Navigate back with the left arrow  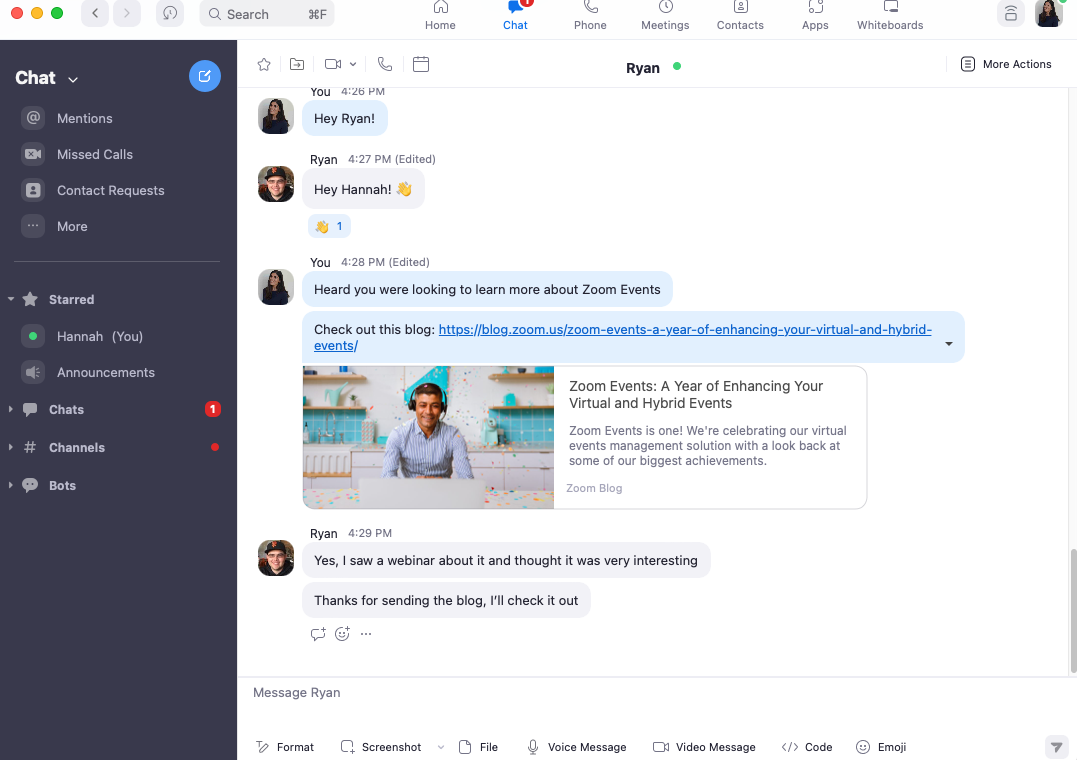95,14
